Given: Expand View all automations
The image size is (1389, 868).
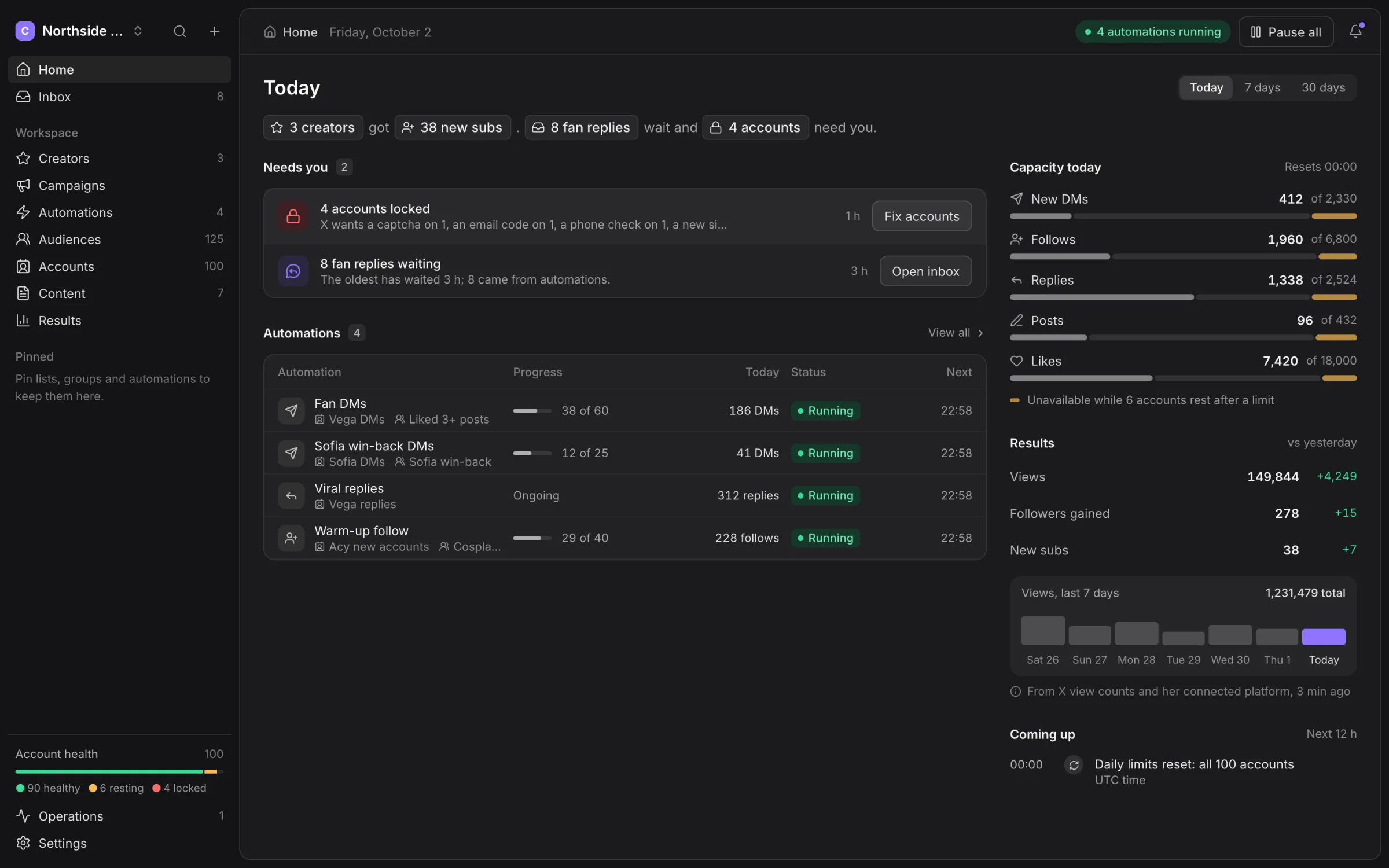Looking at the screenshot, I should click(956, 333).
